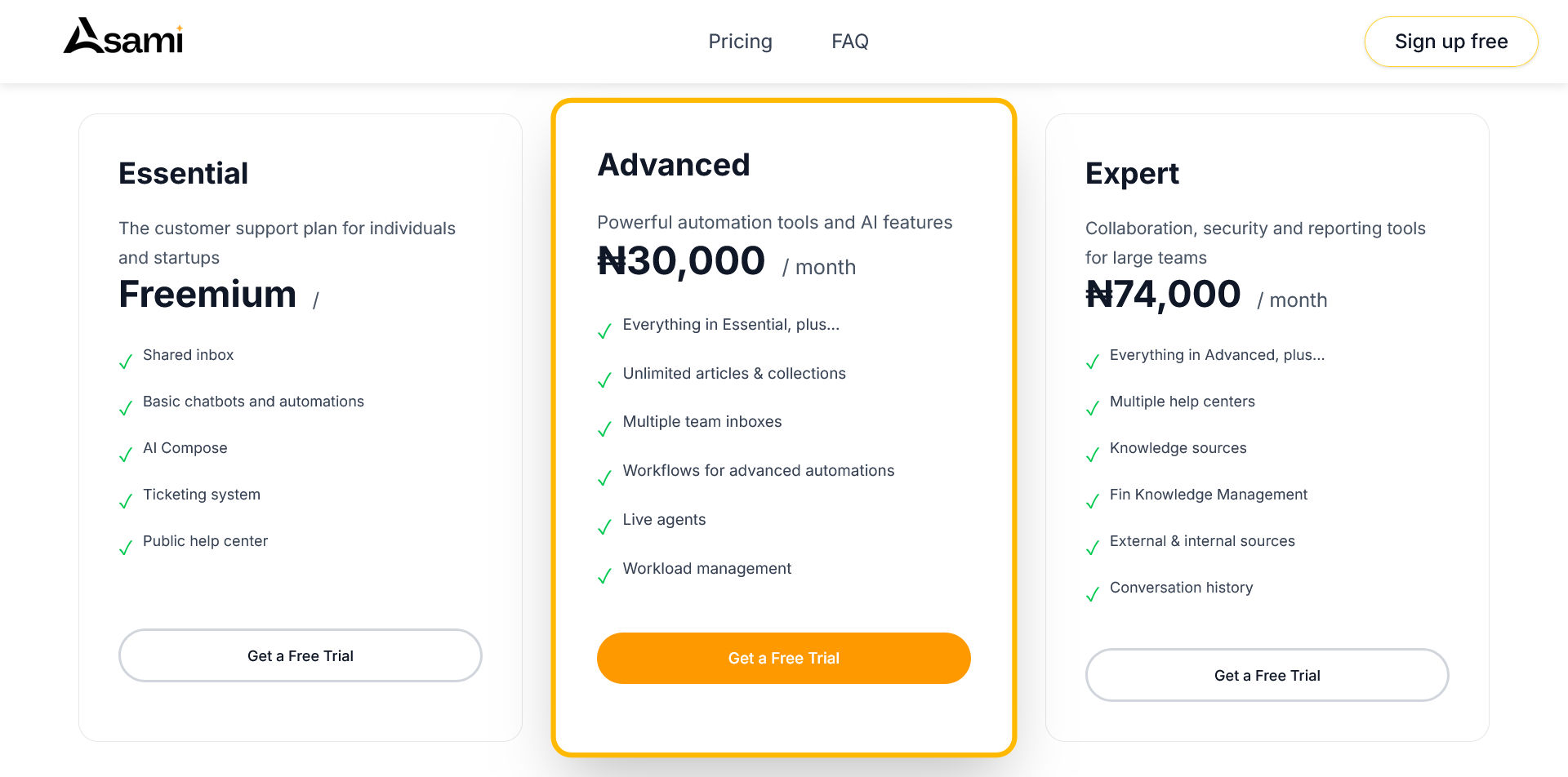This screenshot has width=1568, height=777.
Task: Click Get a Free Trial under Expert
Action: click(1267, 675)
